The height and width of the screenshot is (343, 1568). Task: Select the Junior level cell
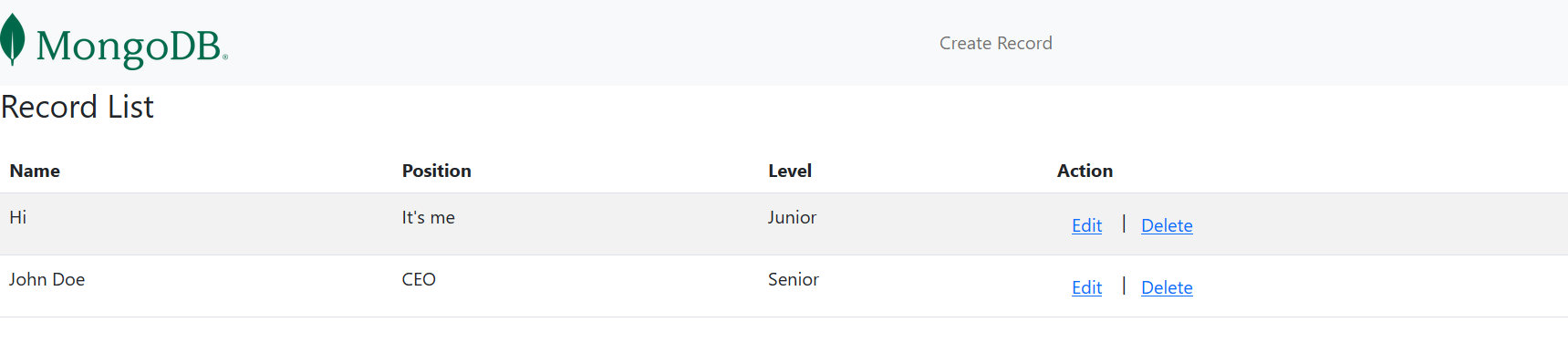pos(792,217)
